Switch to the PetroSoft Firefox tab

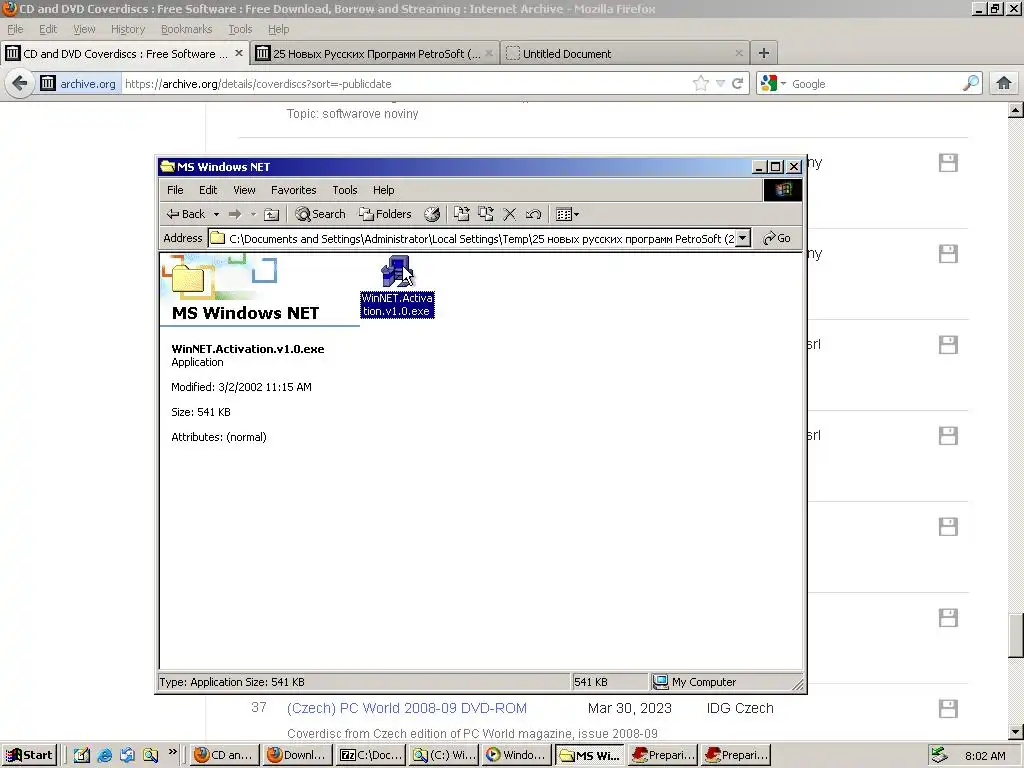[375, 54]
